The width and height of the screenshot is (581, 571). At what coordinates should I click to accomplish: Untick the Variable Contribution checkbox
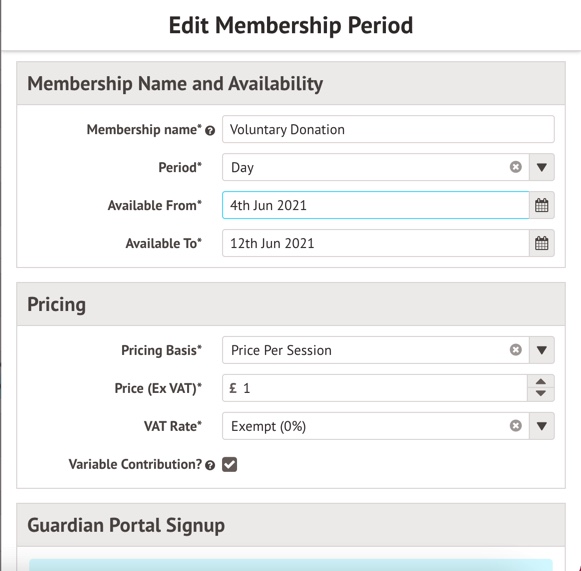coord(229,464)
